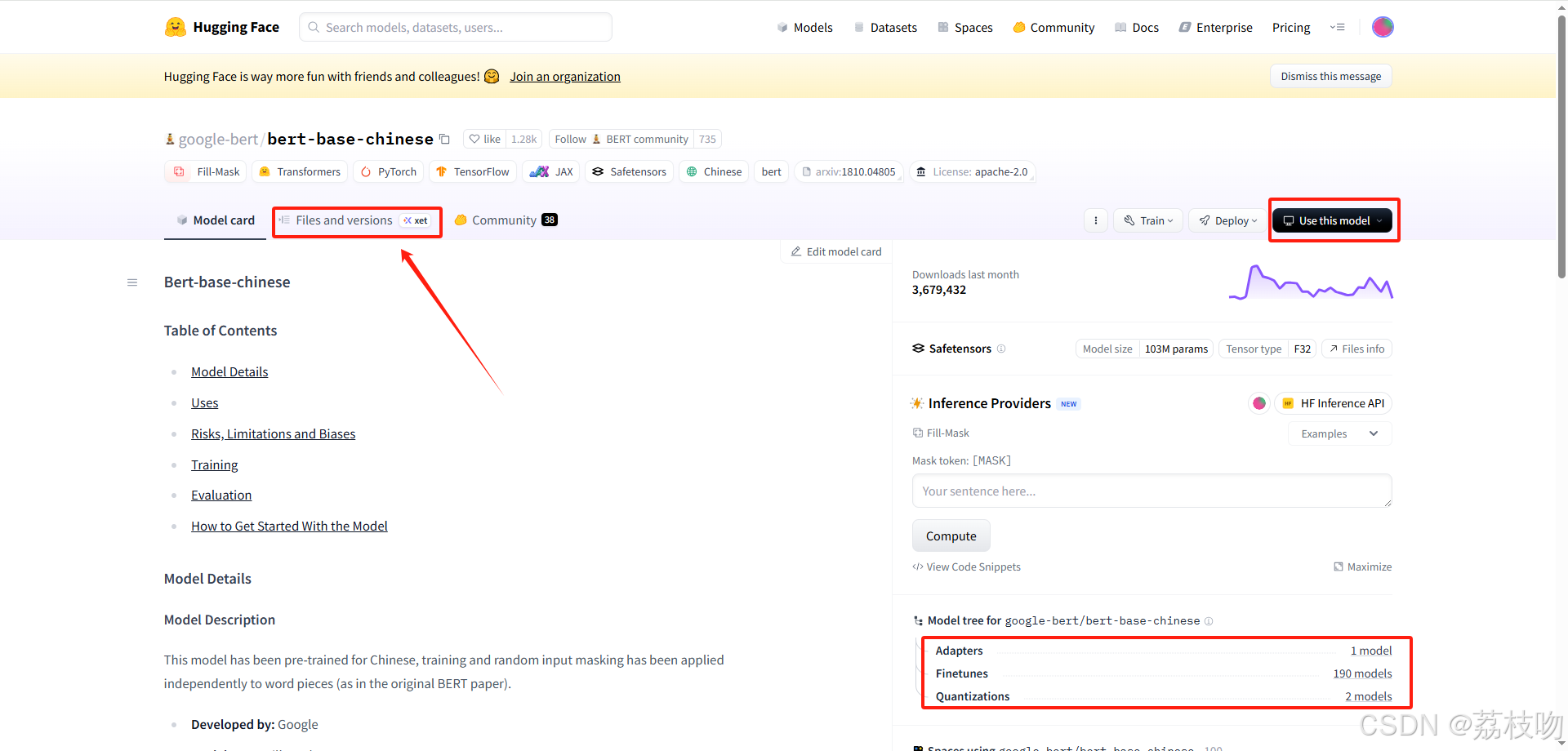
Task: Copy model name using the copy icon
Action: pos(444,139)
